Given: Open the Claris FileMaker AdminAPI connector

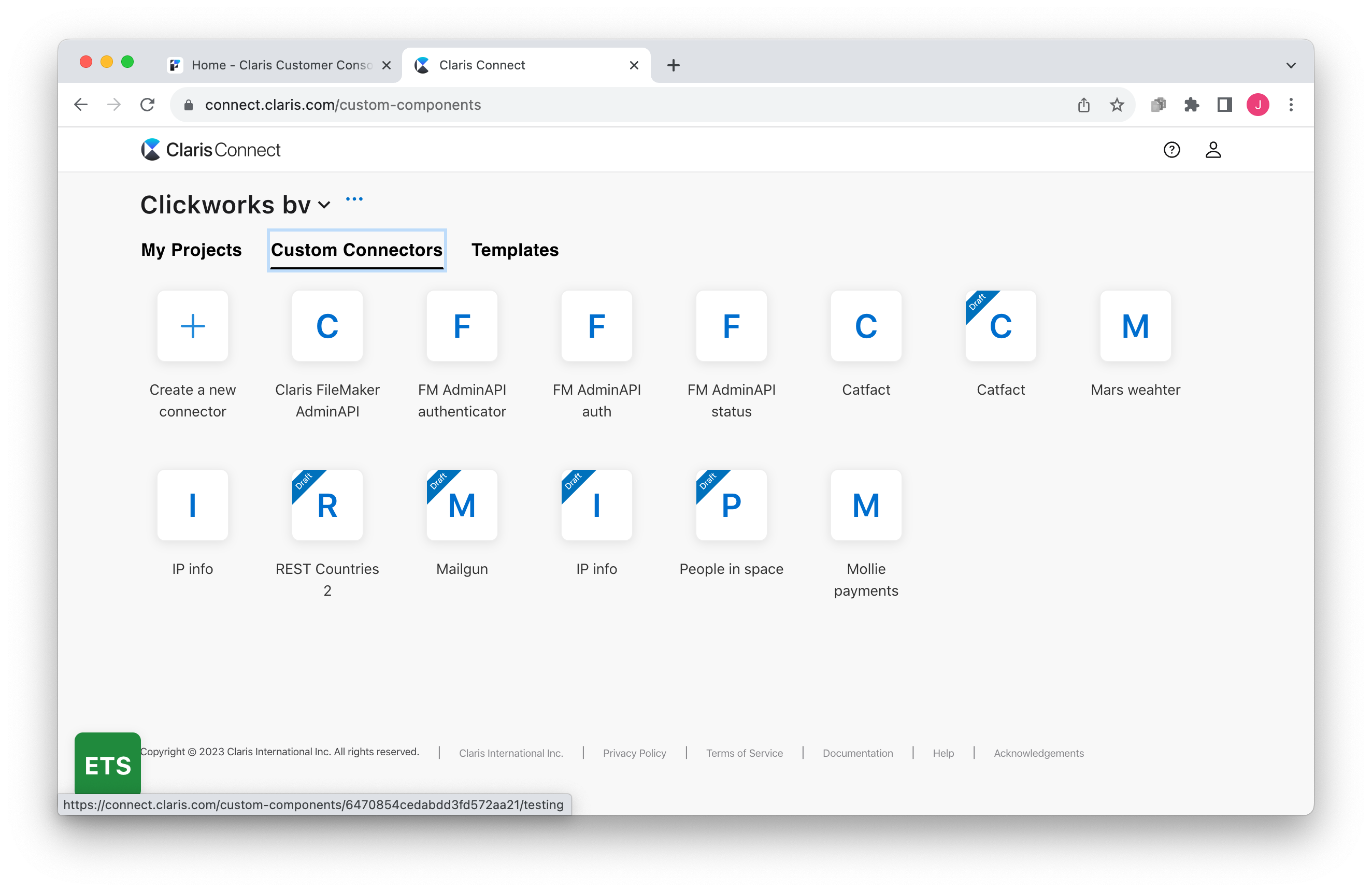Looking at the screenshot, I should [x=327, y=326].
